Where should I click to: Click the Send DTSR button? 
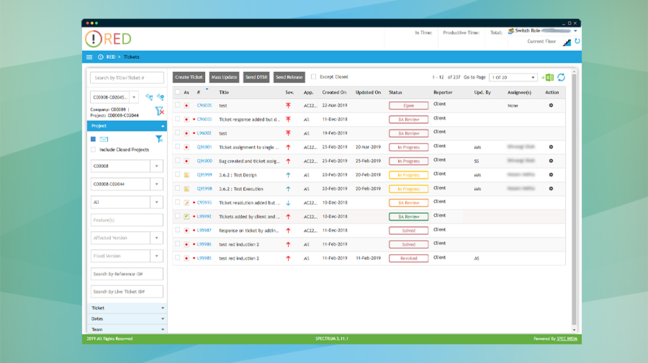[x=256, y=77]
